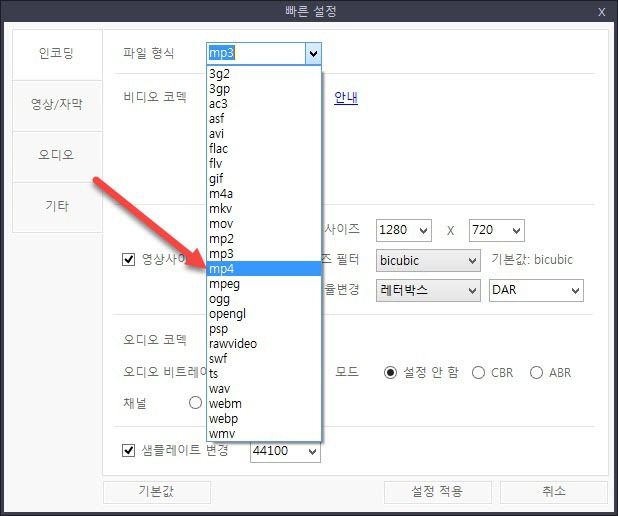The image size is (618, 516).
Task: Expand the bicubic filter dropdown
Action: pos(428,260)
